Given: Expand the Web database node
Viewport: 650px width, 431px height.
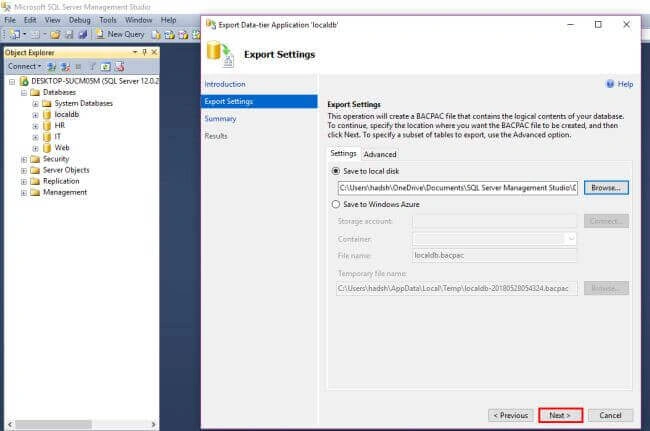Looking at the screenshot, I should [x=35, y=148].
